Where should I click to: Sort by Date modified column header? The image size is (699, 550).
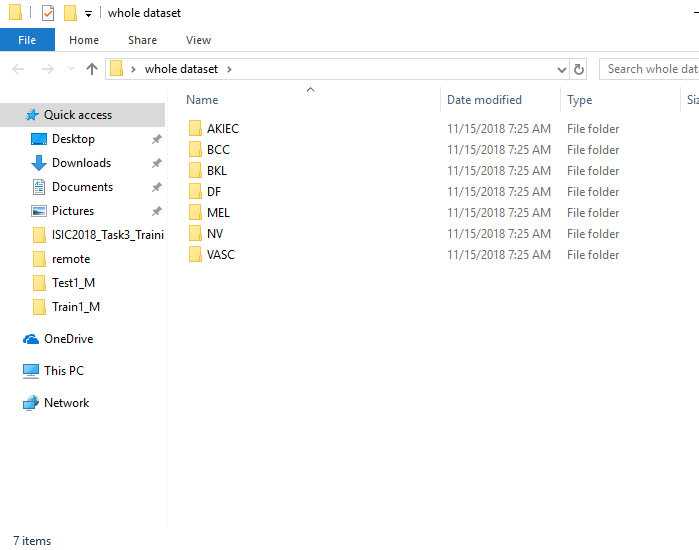[x=484, y=100]
